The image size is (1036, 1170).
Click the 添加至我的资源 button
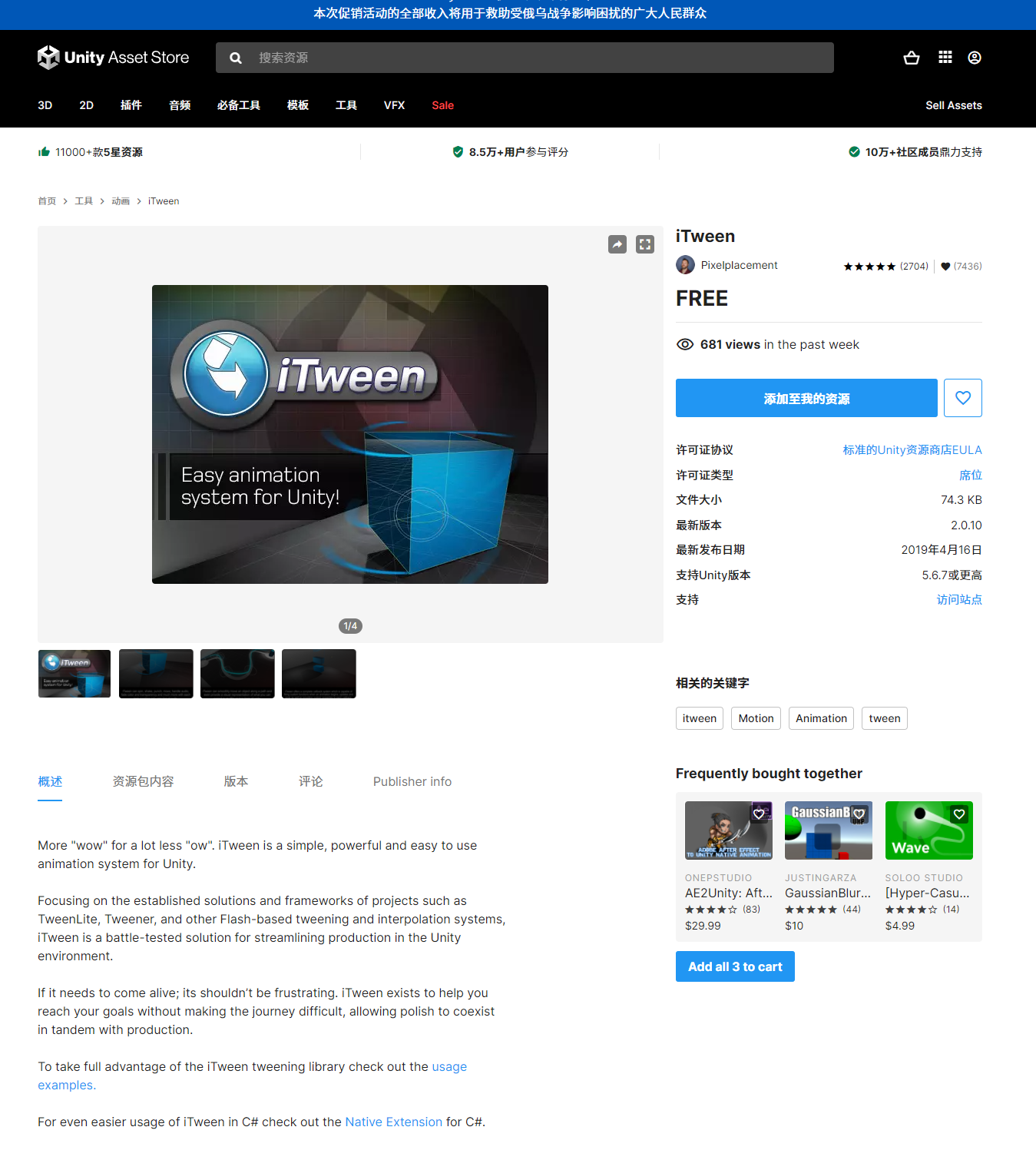click(806, 398)
